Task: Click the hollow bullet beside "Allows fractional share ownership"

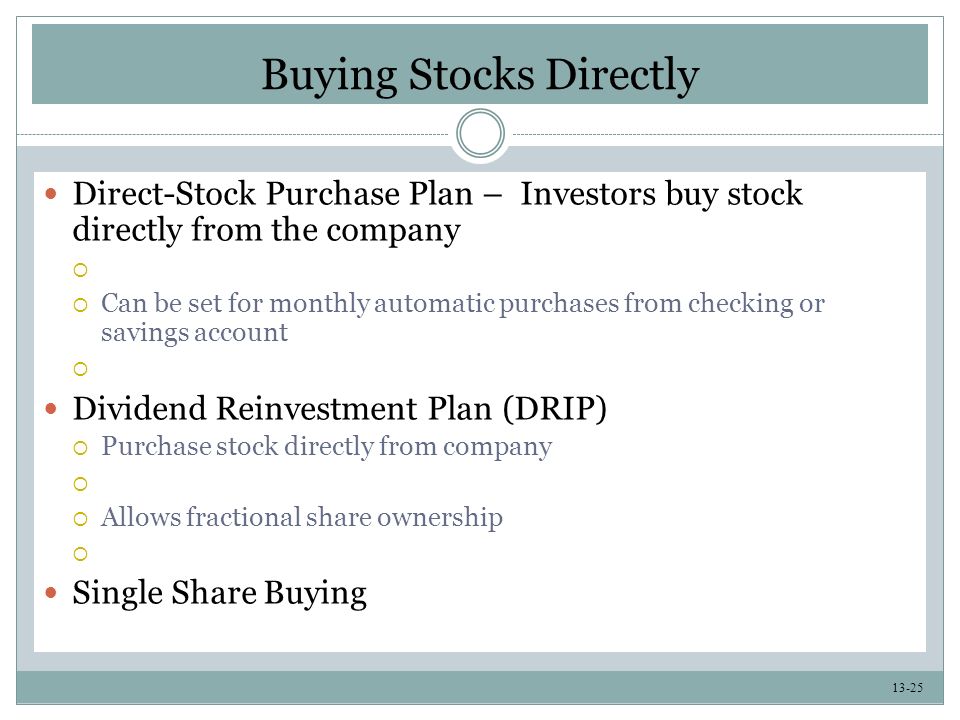Action: click(x=80, y=519)
